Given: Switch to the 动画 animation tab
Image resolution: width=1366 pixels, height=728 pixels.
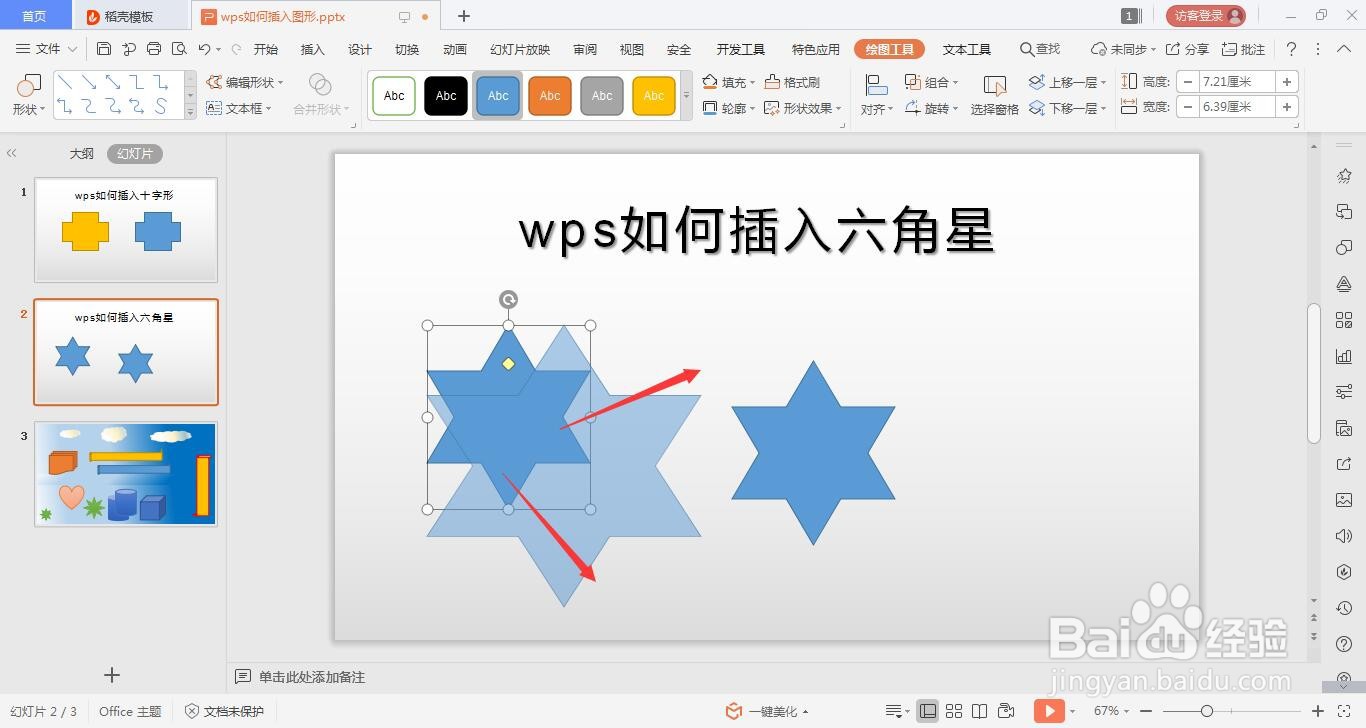Looking at the screenshot, I should pyautogui.click(x=455, y=49).
